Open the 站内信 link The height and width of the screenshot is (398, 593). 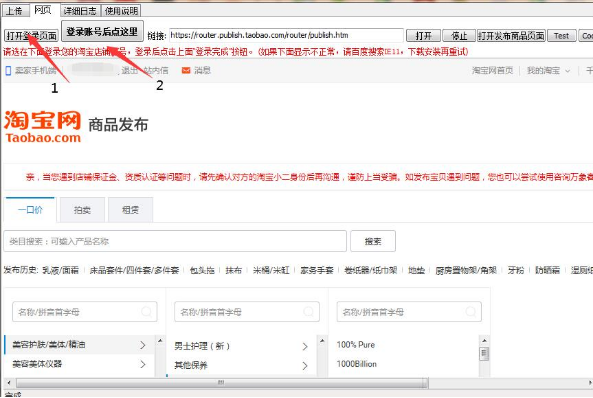[x=156, y=70]
